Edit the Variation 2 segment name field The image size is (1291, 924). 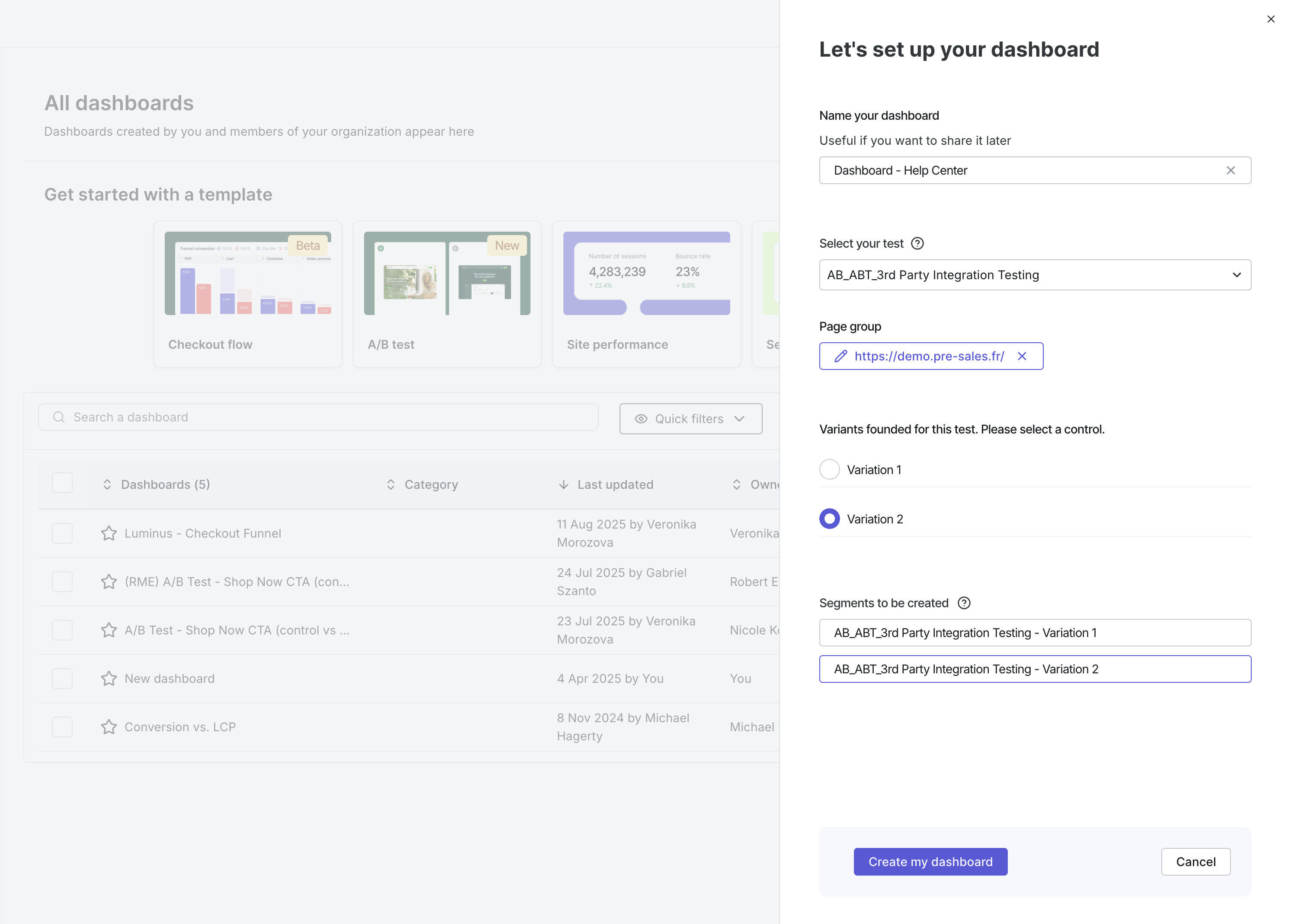(1035, 670)
